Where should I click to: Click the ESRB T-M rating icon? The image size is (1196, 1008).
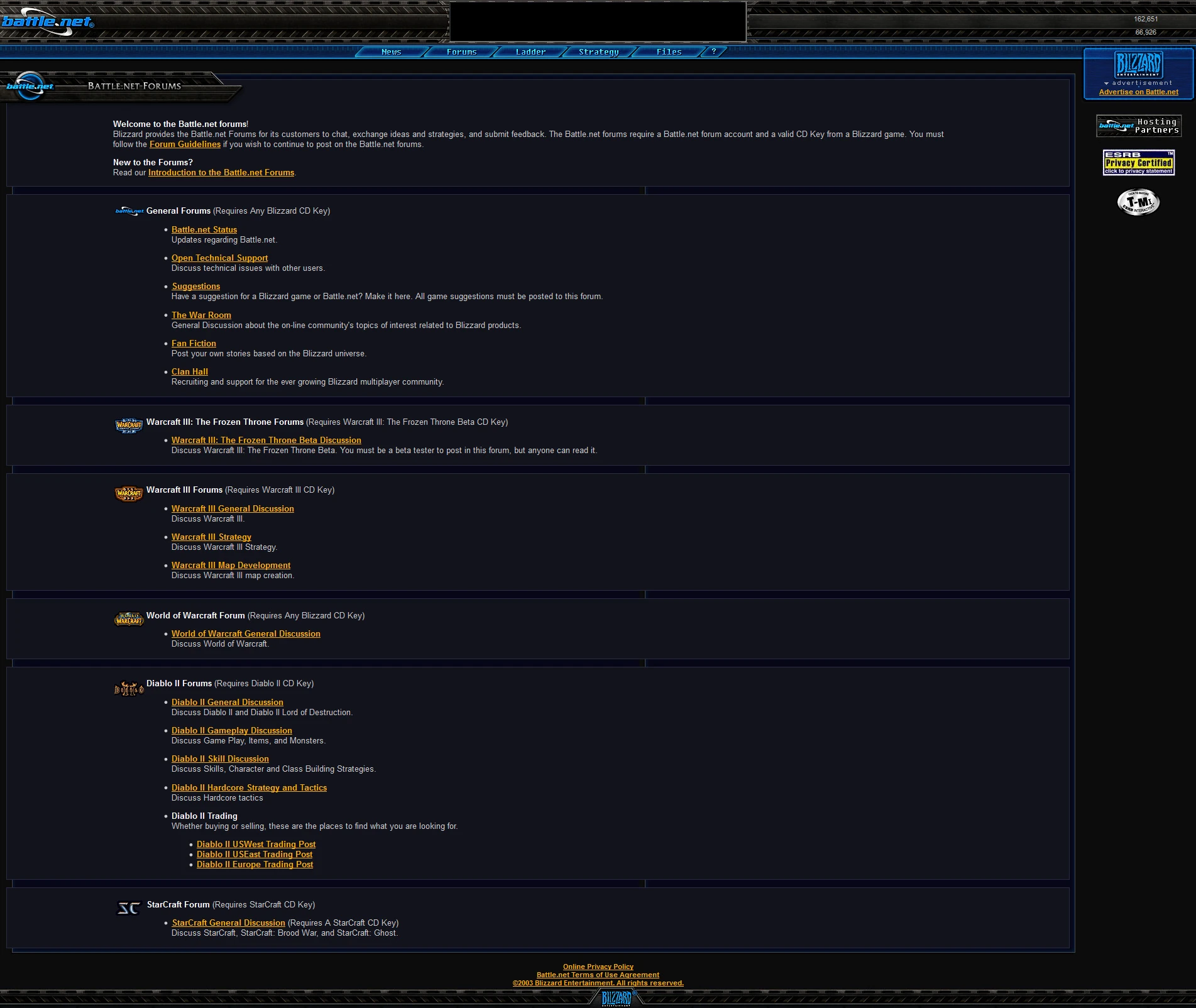tap(1138, 202)
